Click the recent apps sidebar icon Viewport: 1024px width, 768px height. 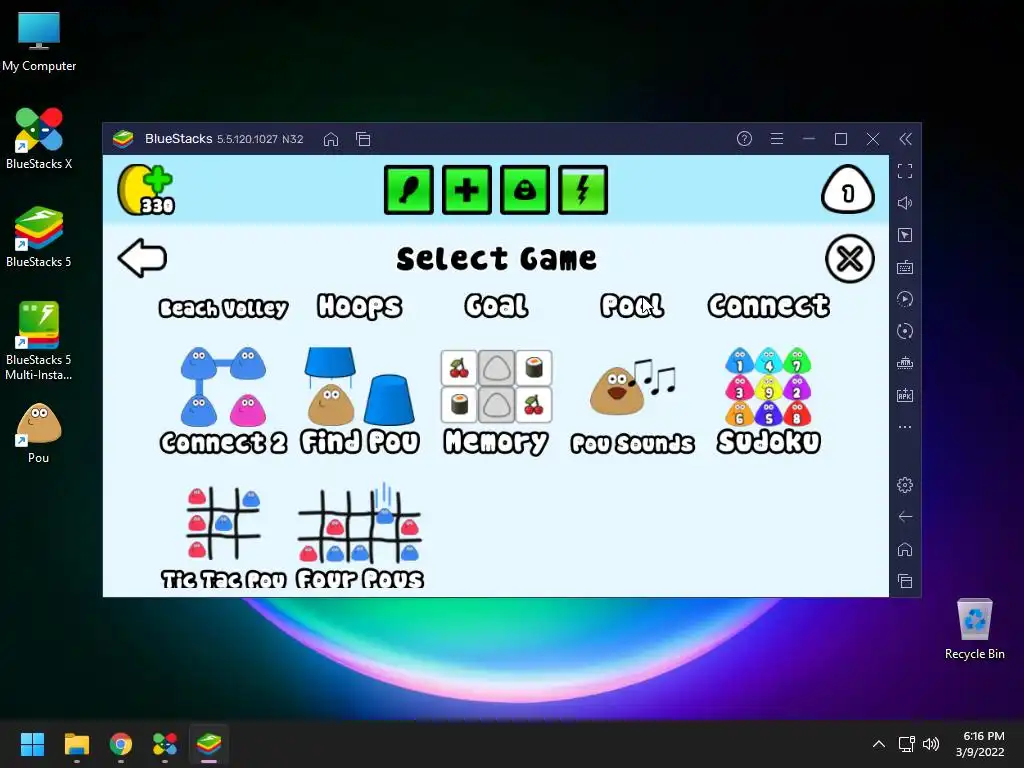[x=905, y=581]
